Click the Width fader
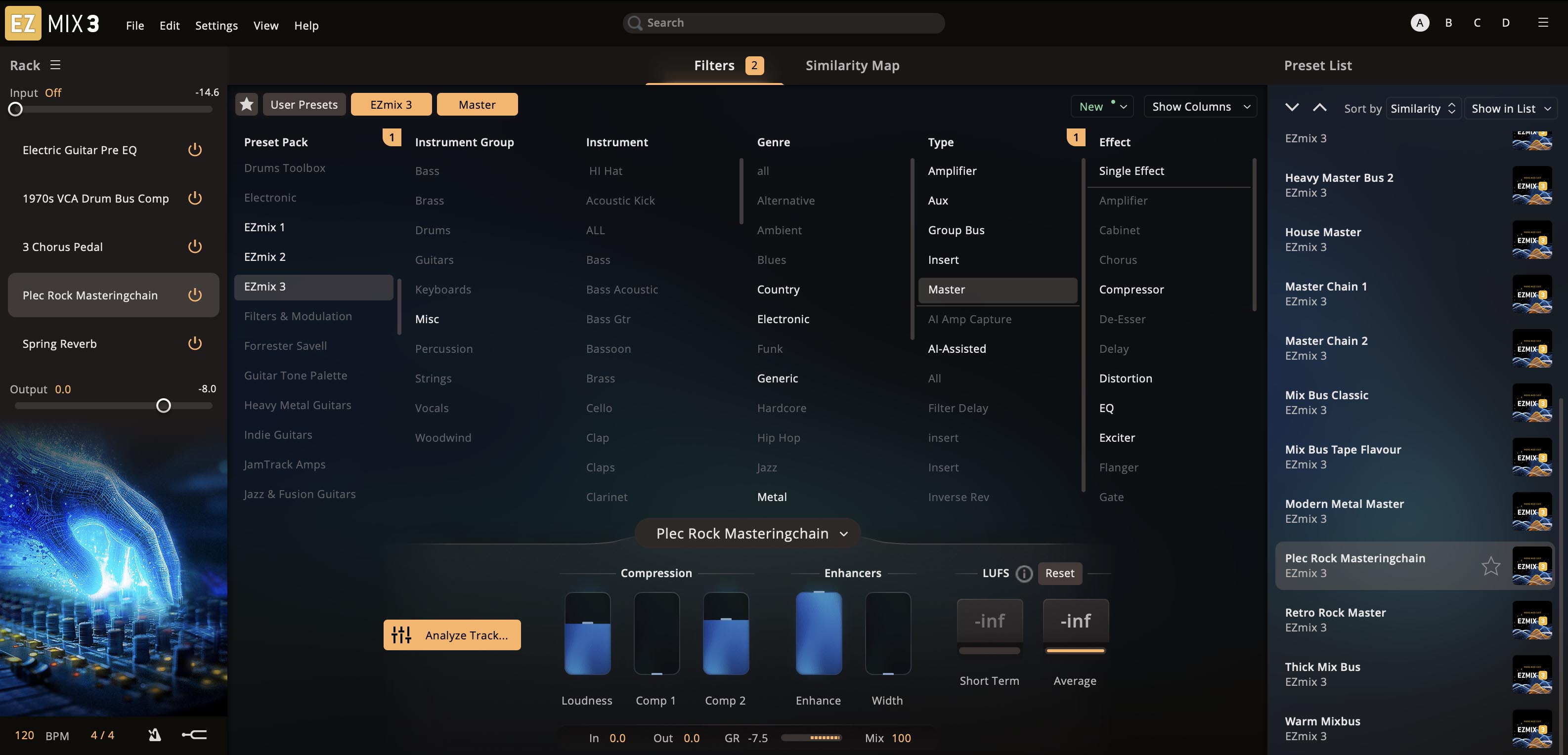This screenshot has height=755, width=1568. (887, 633)
